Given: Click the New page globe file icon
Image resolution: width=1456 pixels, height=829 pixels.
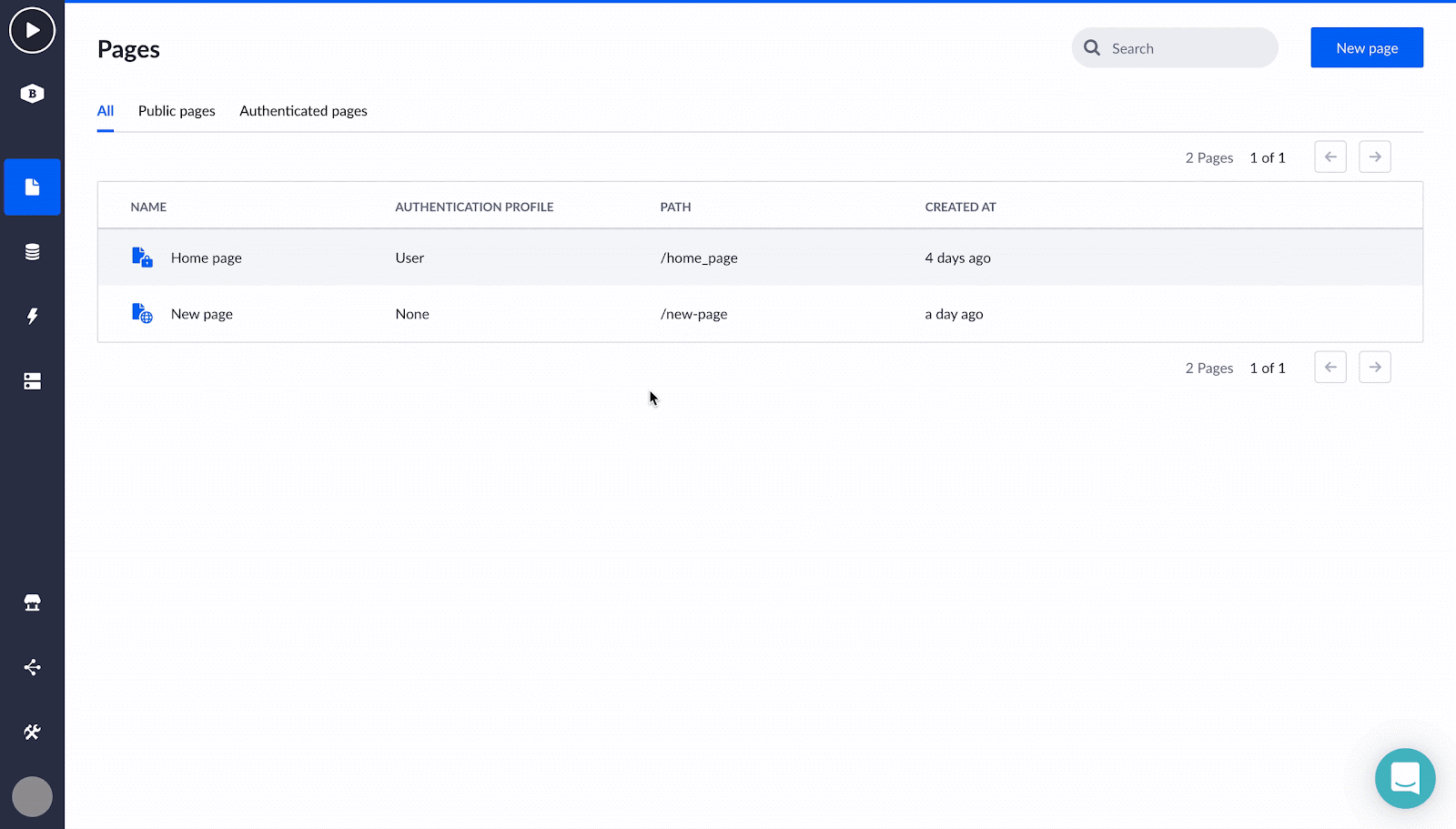Looking at the screenshot, I should (x=142, y=314).
